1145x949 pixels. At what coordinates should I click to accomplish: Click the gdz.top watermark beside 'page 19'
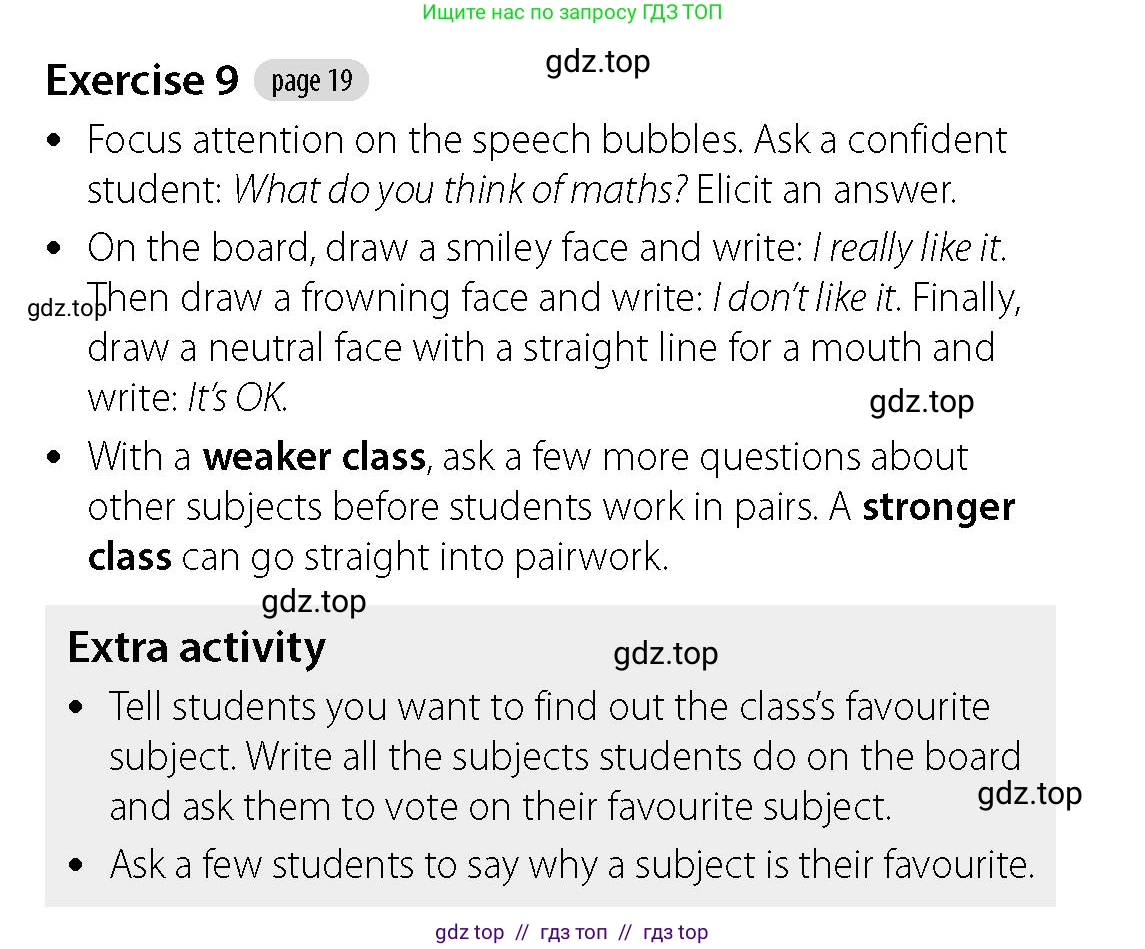tap(597, 62)
